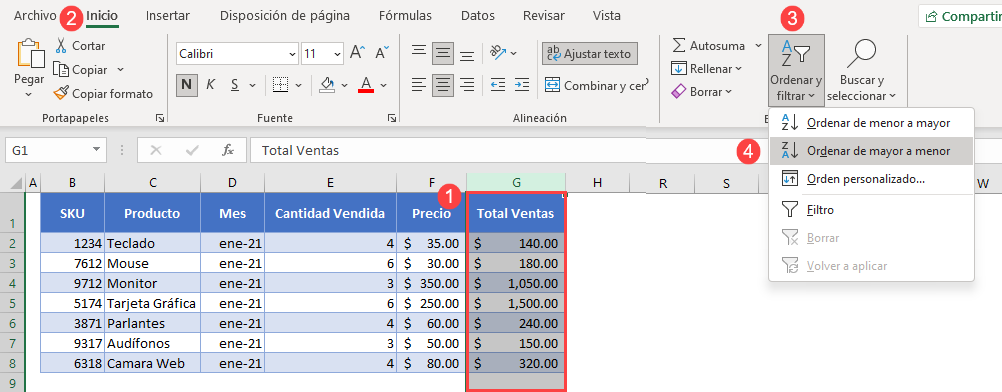Open Pegar dropdown arrow
This screenshot has width=1002, height=392.
click(x=29, y=94)
